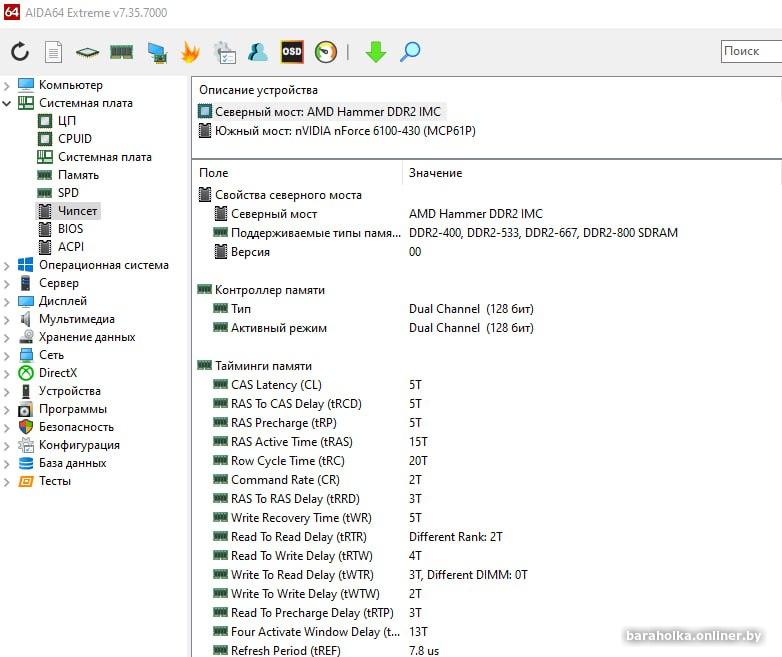
Task: Expand the Хранение данных node
Action: pyautogui.click(x=6, y=338)
